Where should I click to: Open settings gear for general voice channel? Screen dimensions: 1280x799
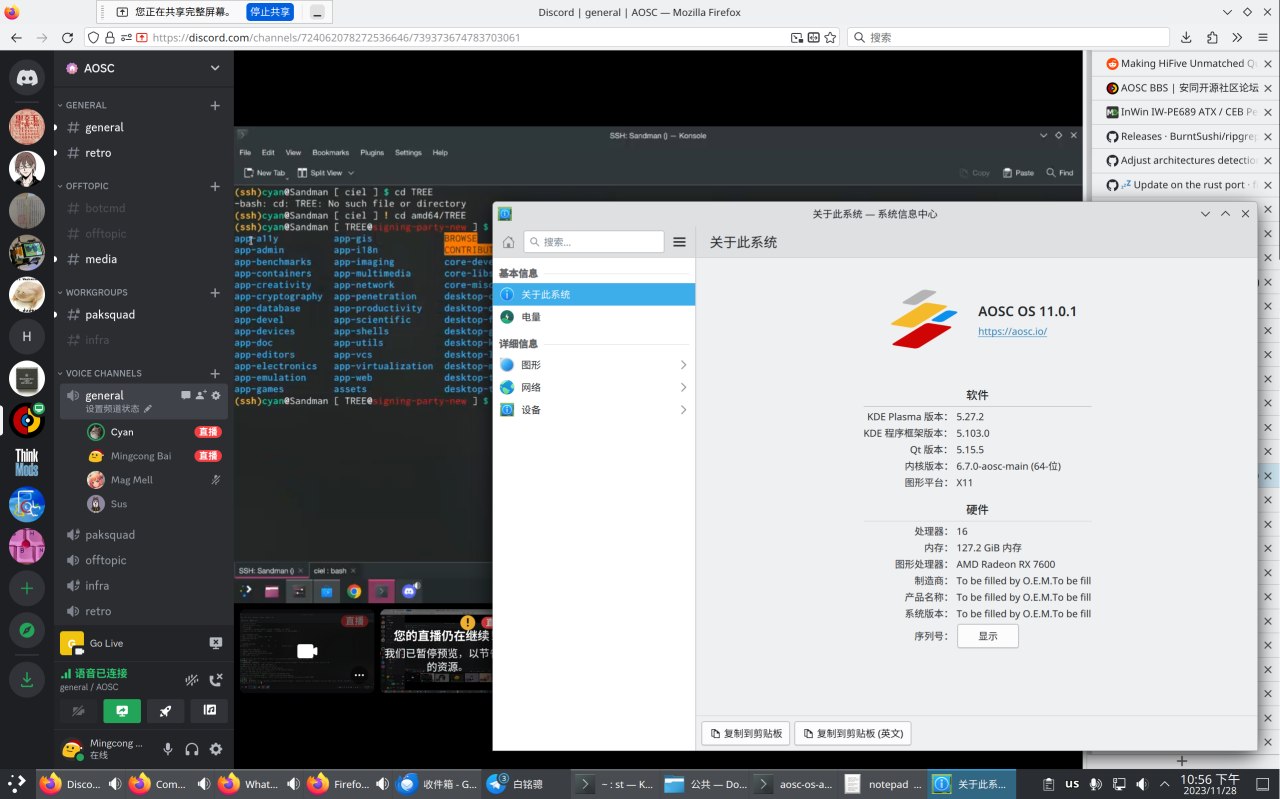coord(215,396)
